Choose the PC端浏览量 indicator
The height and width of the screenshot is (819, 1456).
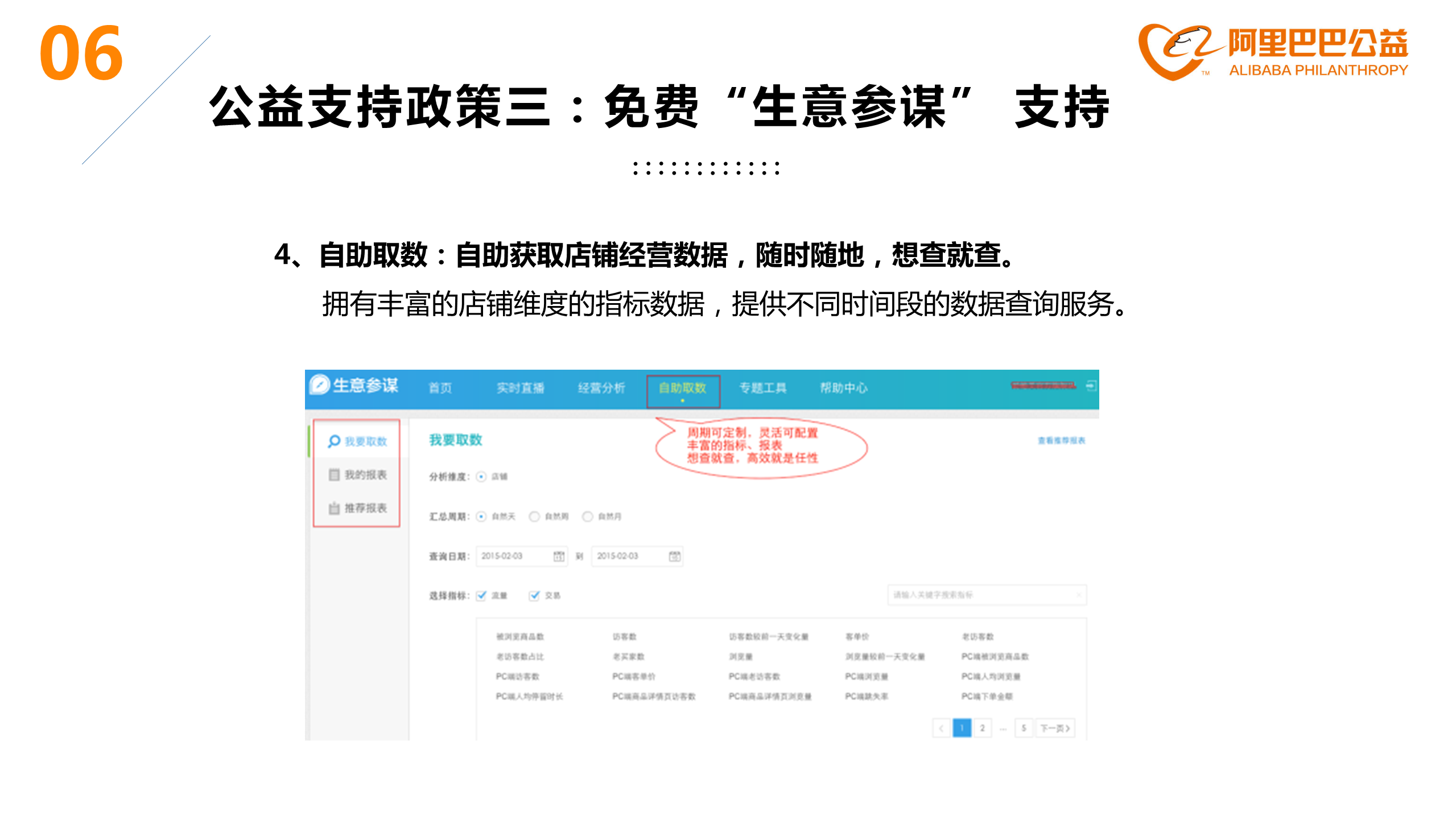pos(867,676)
